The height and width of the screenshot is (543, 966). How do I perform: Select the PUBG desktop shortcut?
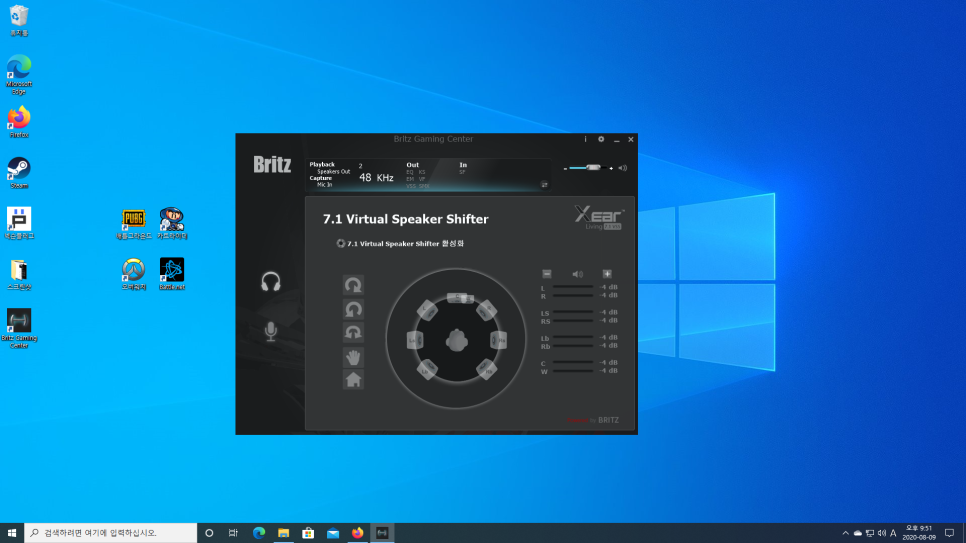pyautogui.click(x=134, y=224)
